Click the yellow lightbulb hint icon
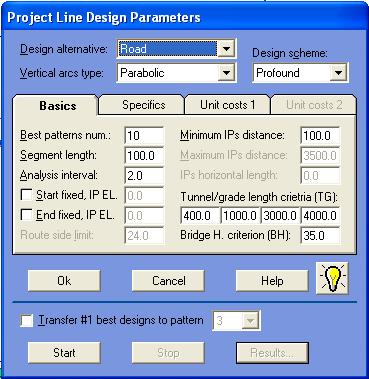Viewport: 369px width, 379px height. (332, 278)
